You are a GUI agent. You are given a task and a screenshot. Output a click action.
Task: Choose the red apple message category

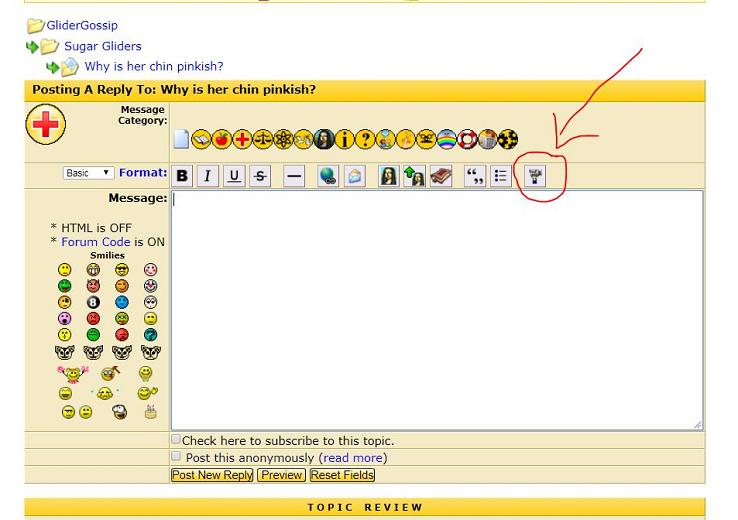[x=222, y=139]
